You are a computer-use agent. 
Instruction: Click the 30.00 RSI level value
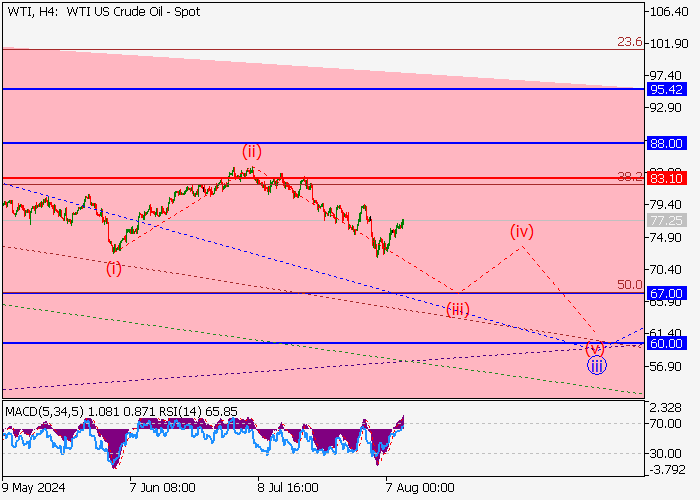tap(666, 454)
